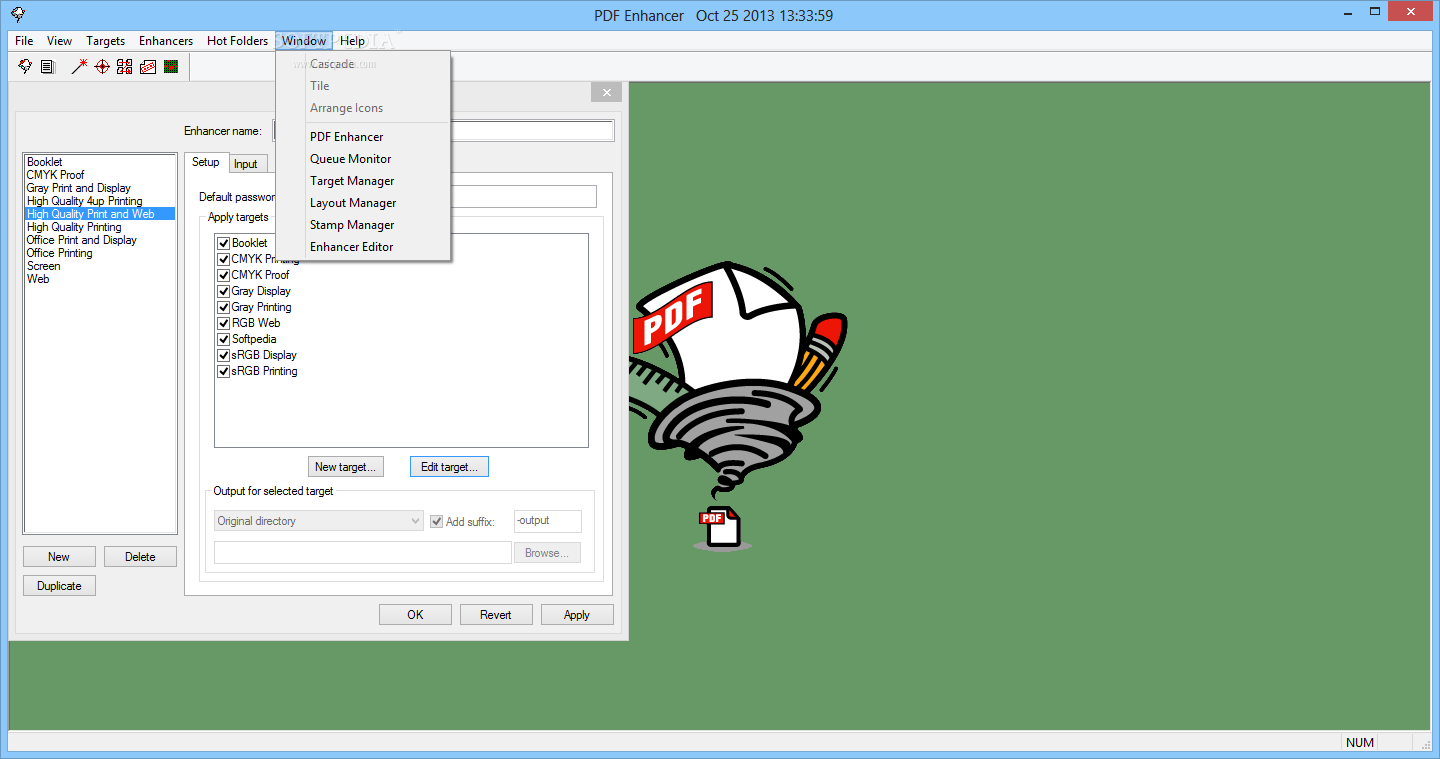Click the PDF Enhancer tornado toolbar icon
This screenshot has width=1440, height=759.
point(25,67)
